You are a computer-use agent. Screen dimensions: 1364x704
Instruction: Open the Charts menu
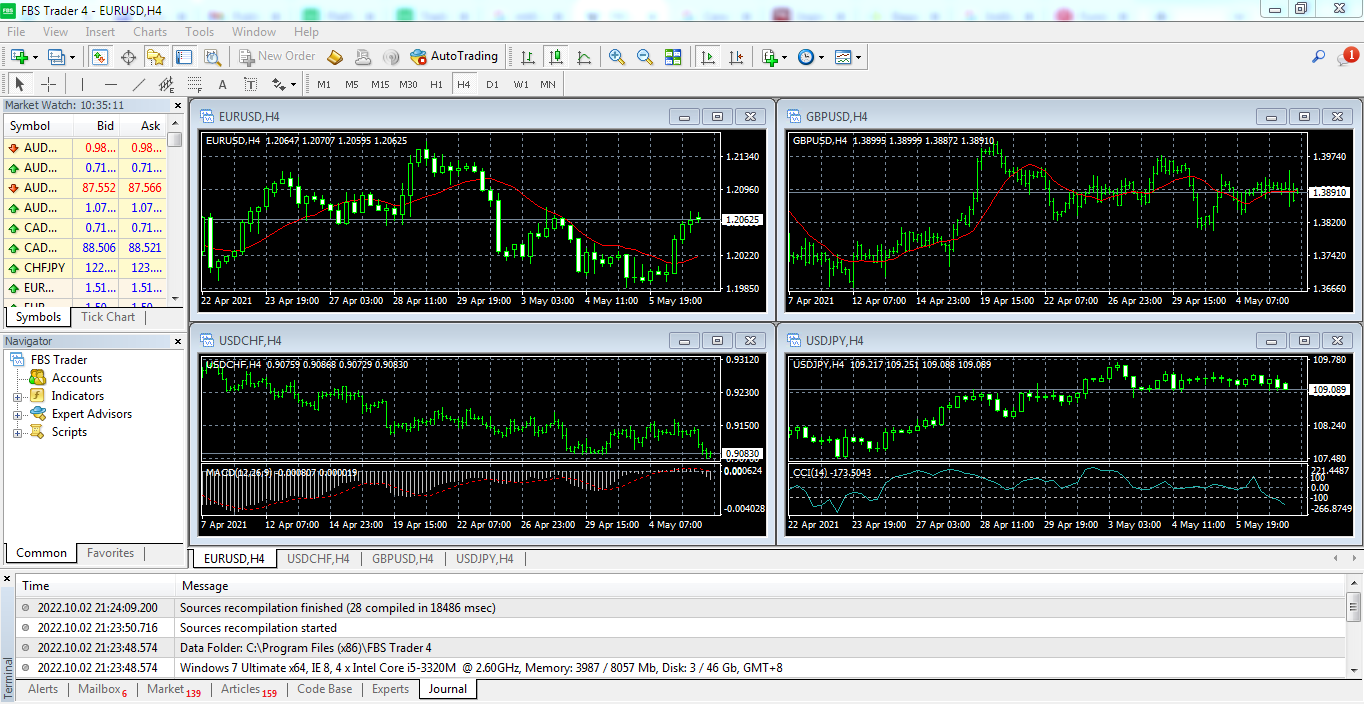(x=150, y=32)
